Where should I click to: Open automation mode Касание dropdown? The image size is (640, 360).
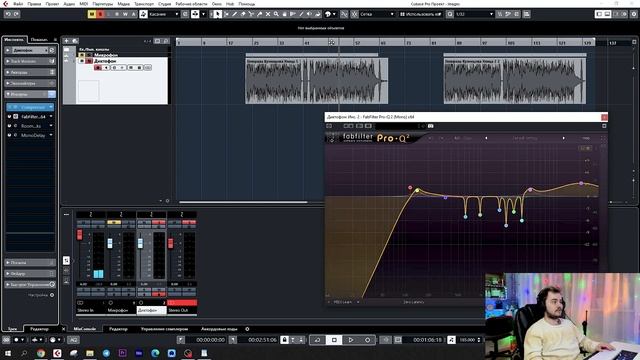[x=164, y=14]
